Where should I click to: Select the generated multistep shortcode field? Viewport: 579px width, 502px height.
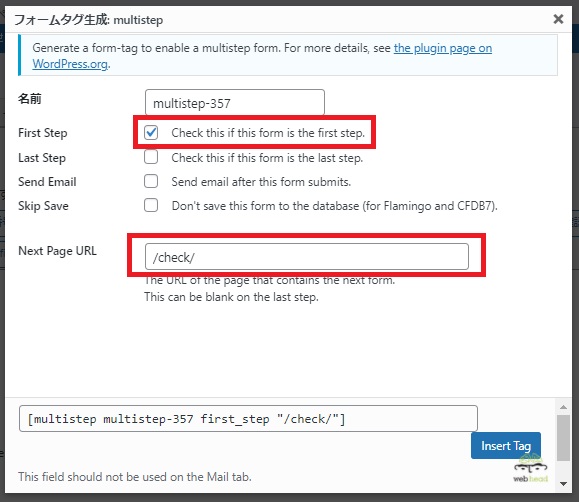(248, 419)
